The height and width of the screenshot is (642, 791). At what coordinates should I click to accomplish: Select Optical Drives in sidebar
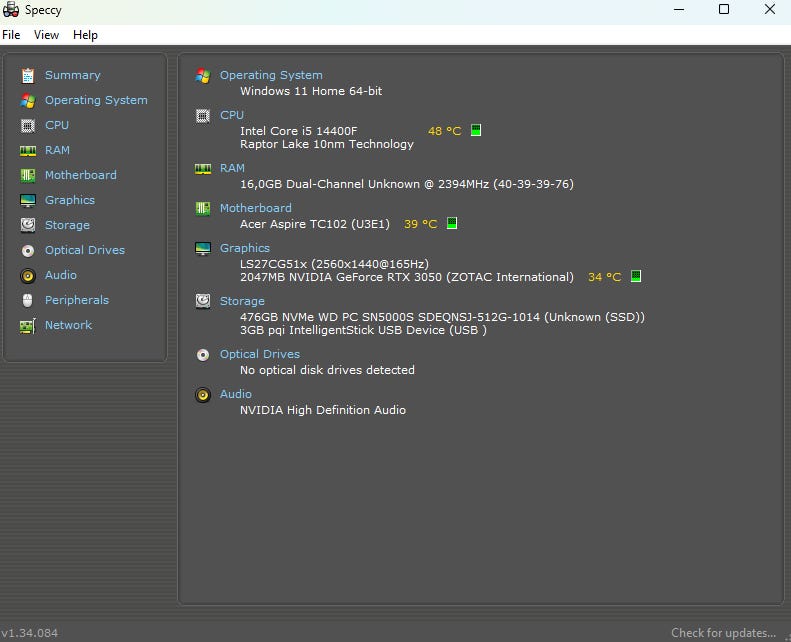[85, 250]
